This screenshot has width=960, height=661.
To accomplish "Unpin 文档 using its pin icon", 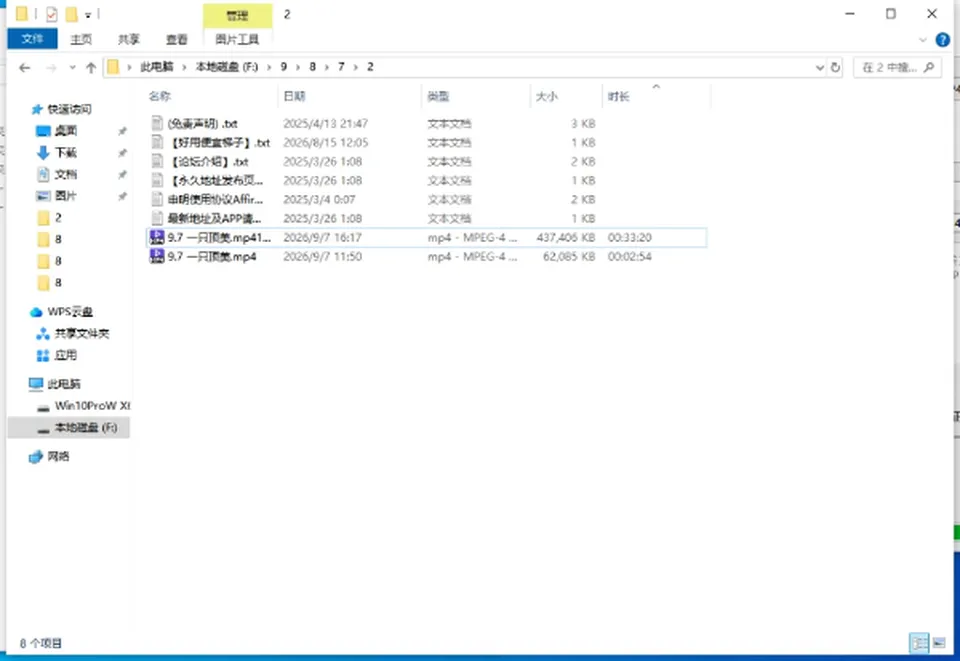I will click(x=122, y=174).
